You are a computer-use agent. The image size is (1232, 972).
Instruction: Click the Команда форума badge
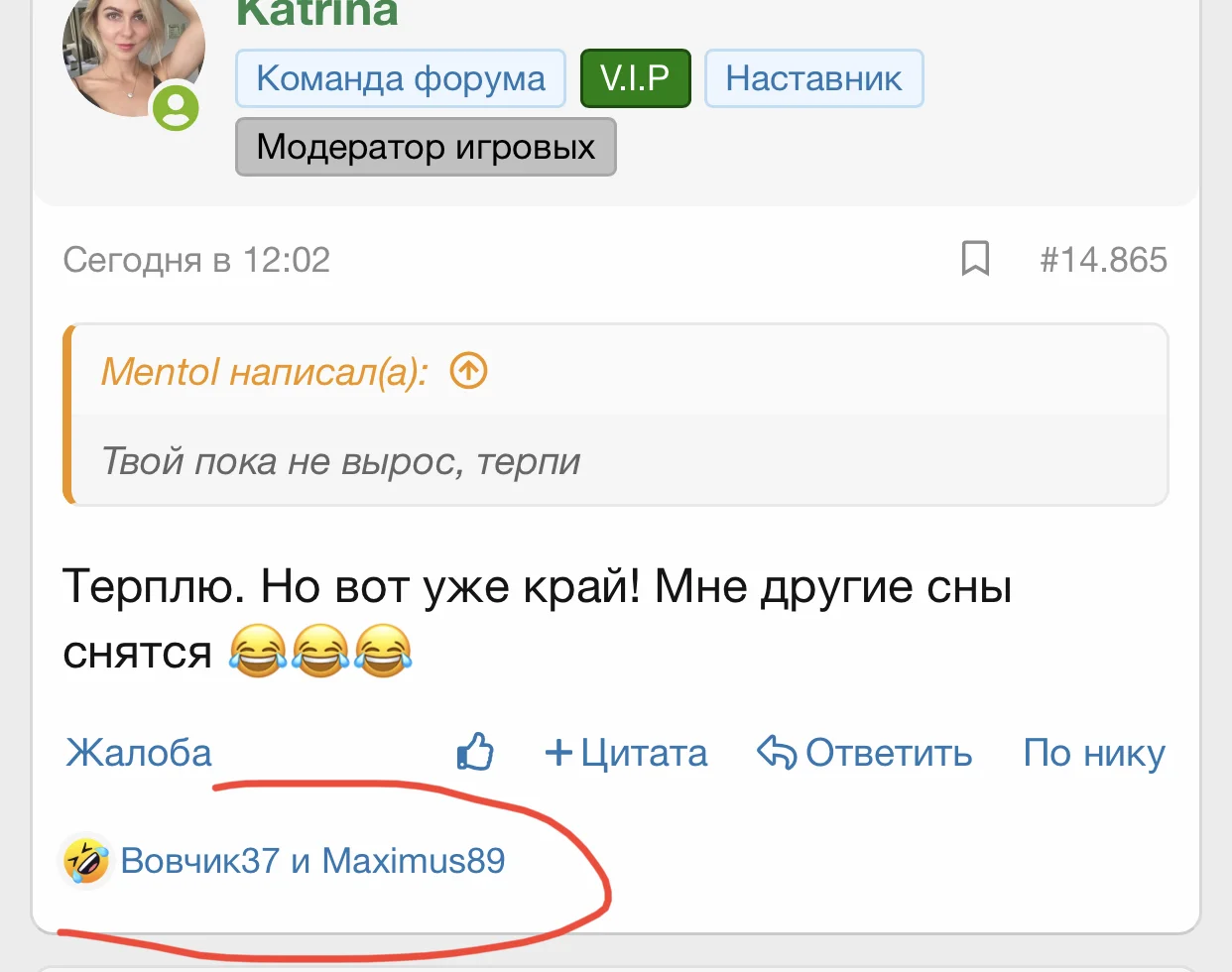click(x=400, y=78)
